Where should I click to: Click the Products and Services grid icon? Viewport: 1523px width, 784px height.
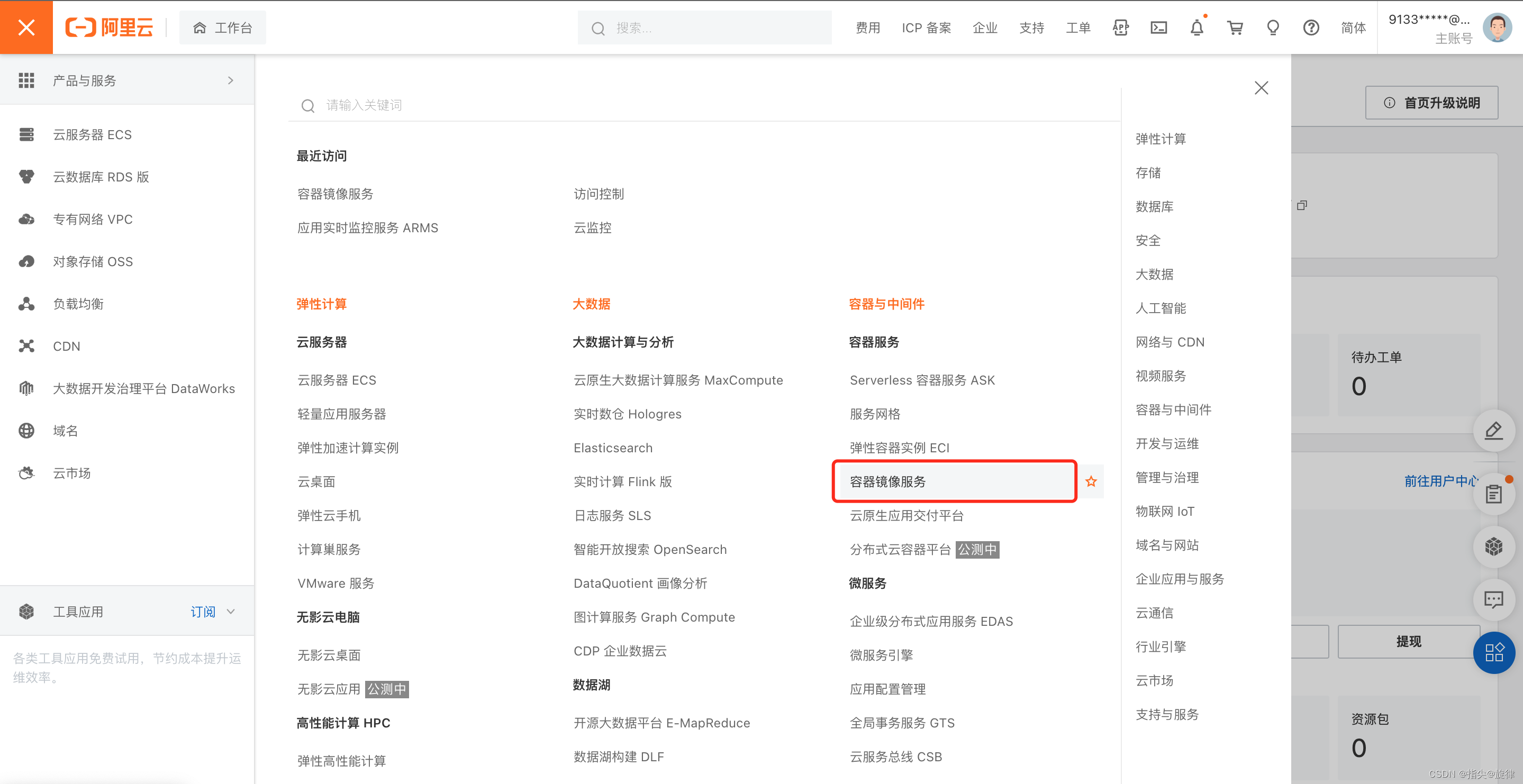26,80
